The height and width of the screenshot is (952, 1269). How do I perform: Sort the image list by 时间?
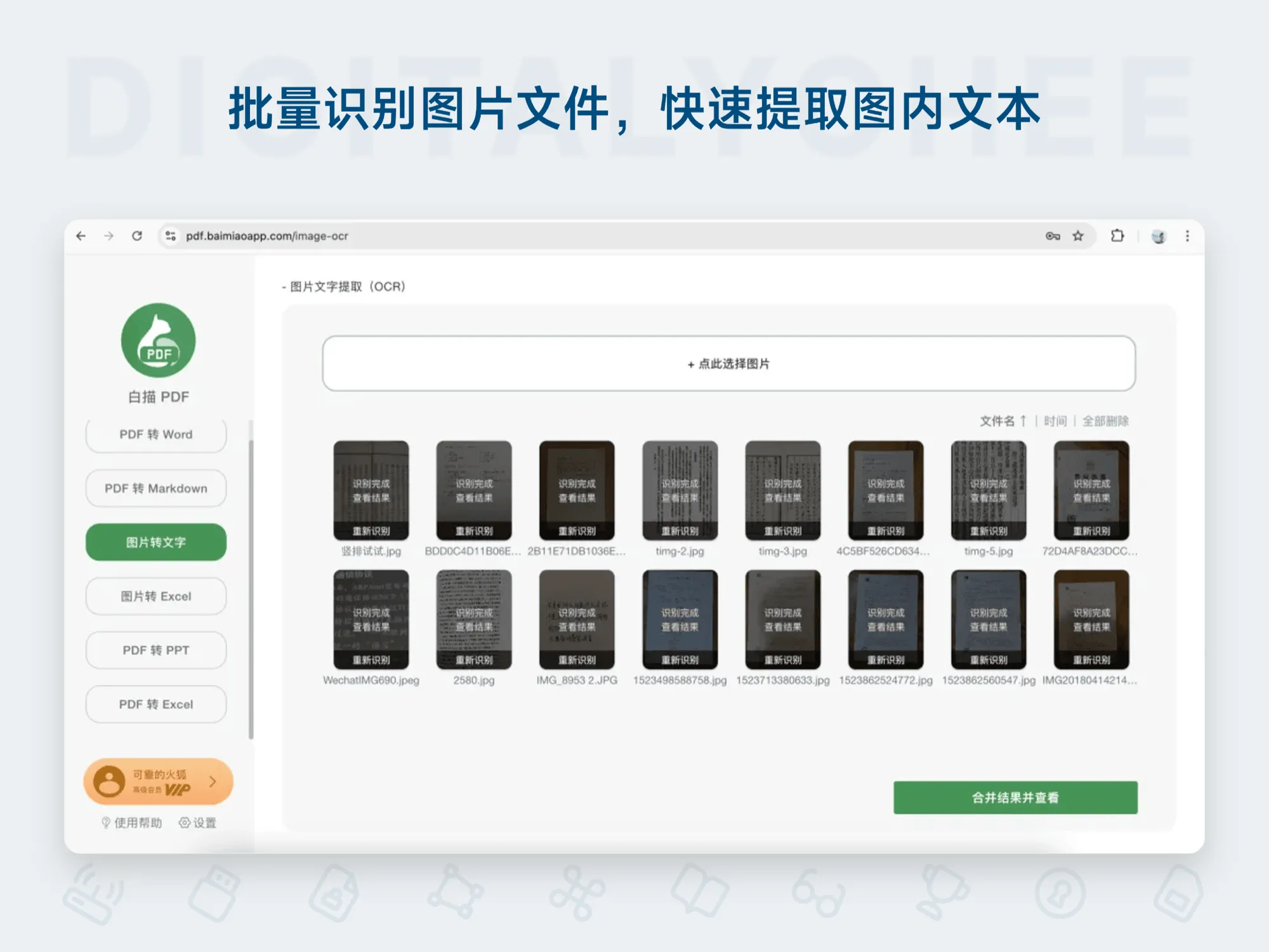[x=1055, y=421]
